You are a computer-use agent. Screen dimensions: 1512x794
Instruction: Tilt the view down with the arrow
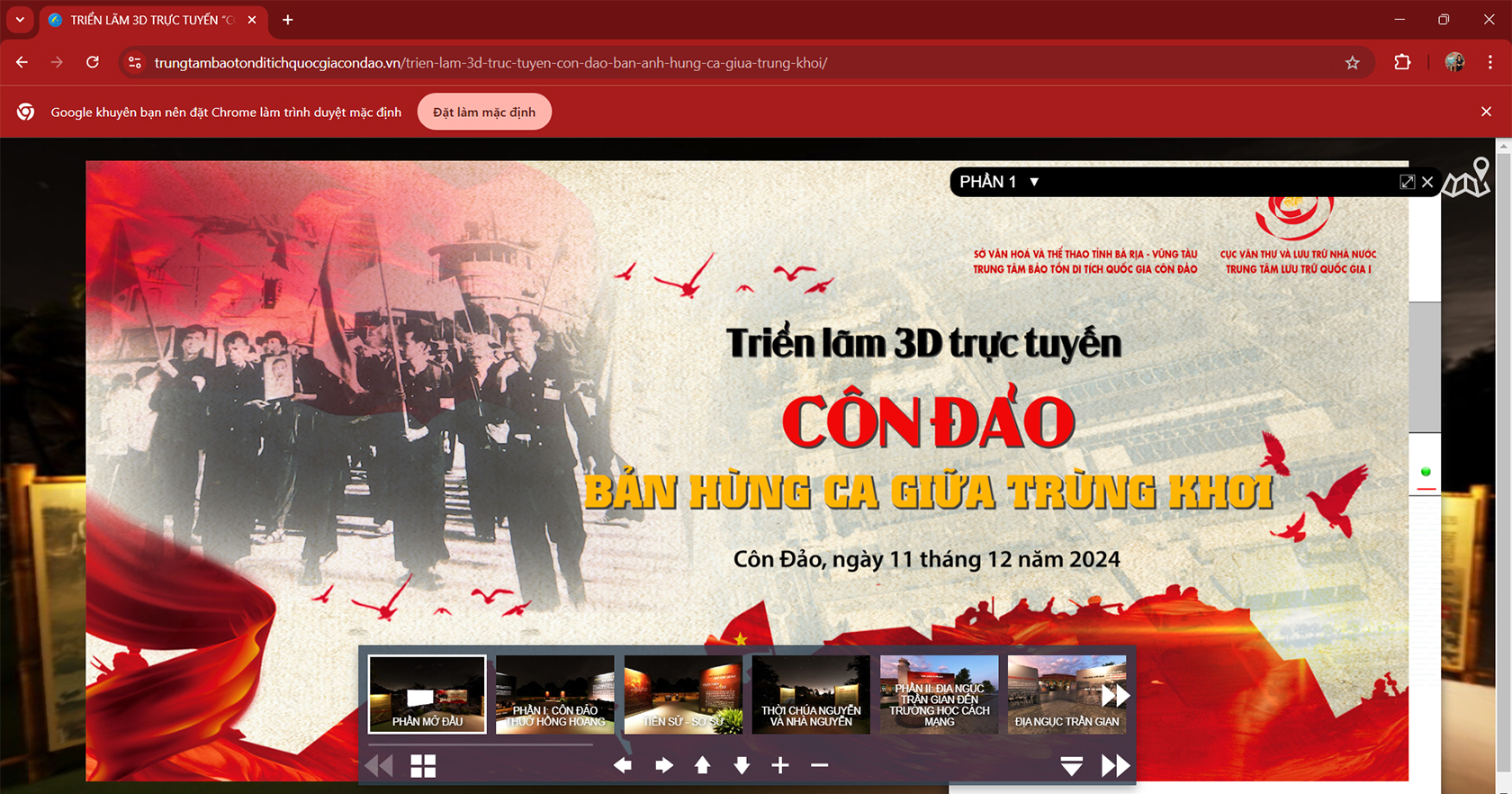(742, 765)
